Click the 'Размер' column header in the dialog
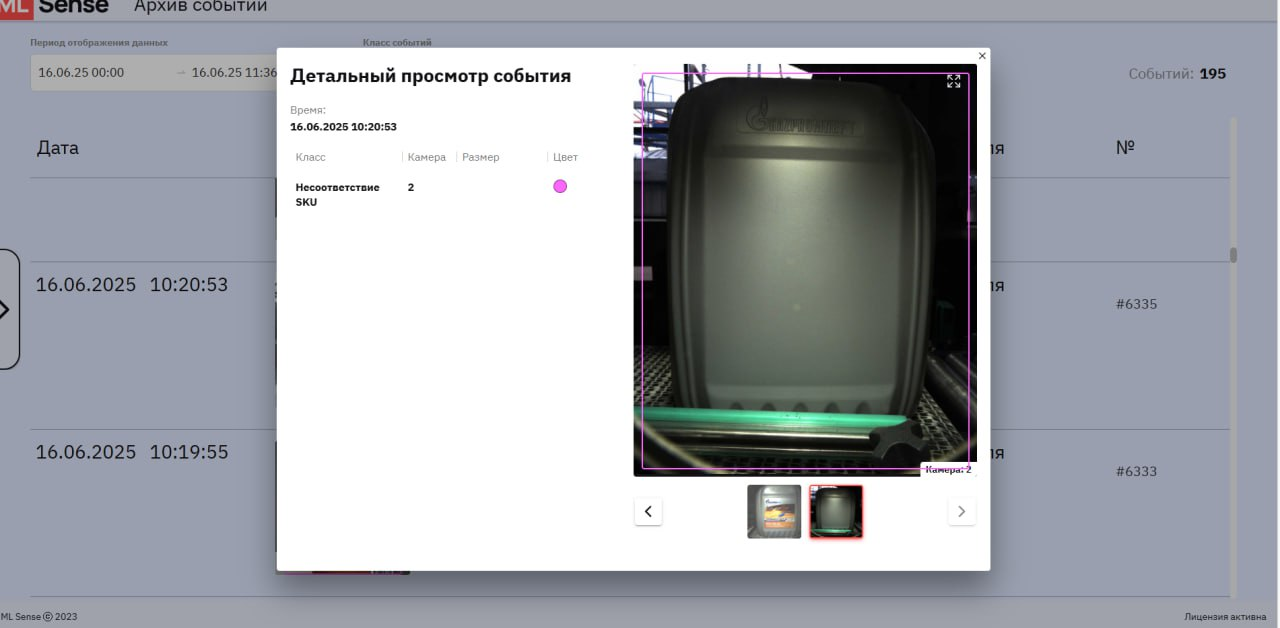The image size is (1280, 628). 481,157
